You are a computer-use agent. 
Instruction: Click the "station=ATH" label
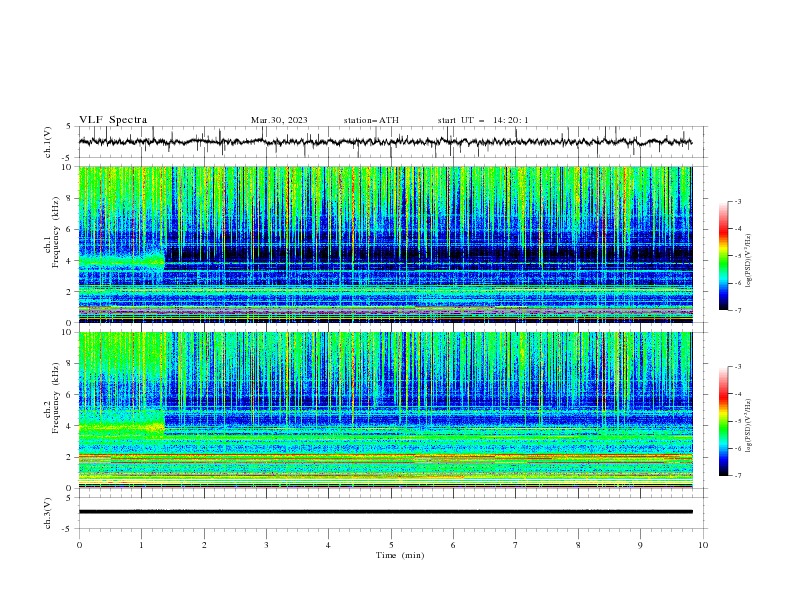(371, 120)
